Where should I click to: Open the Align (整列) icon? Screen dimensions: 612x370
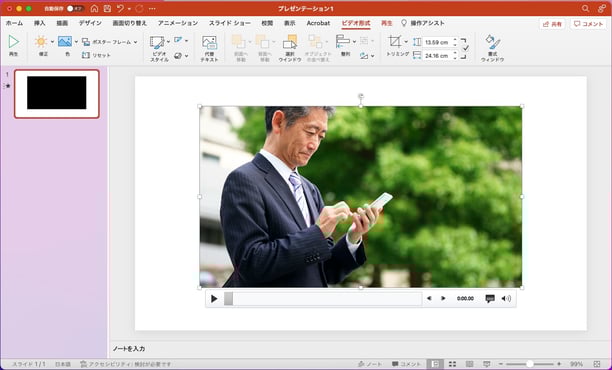(343, 41)
